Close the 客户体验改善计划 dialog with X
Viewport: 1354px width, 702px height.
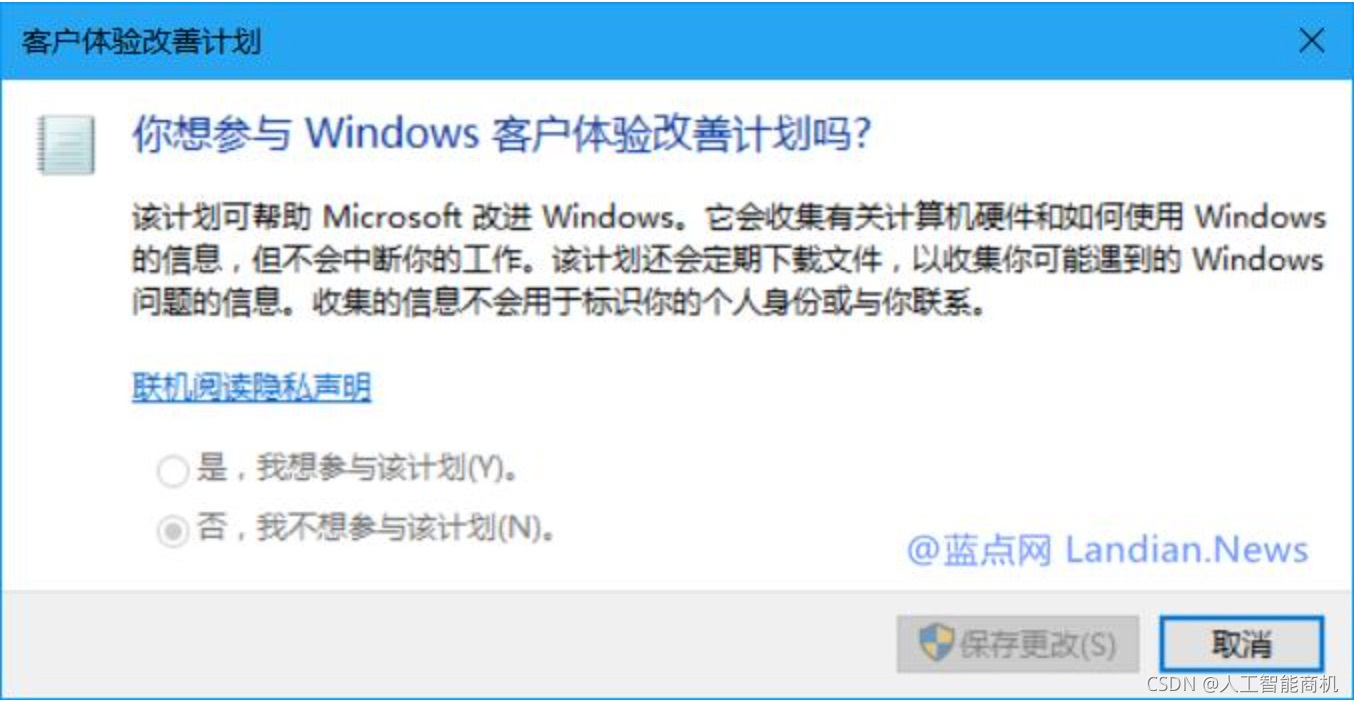point(1311,41)
